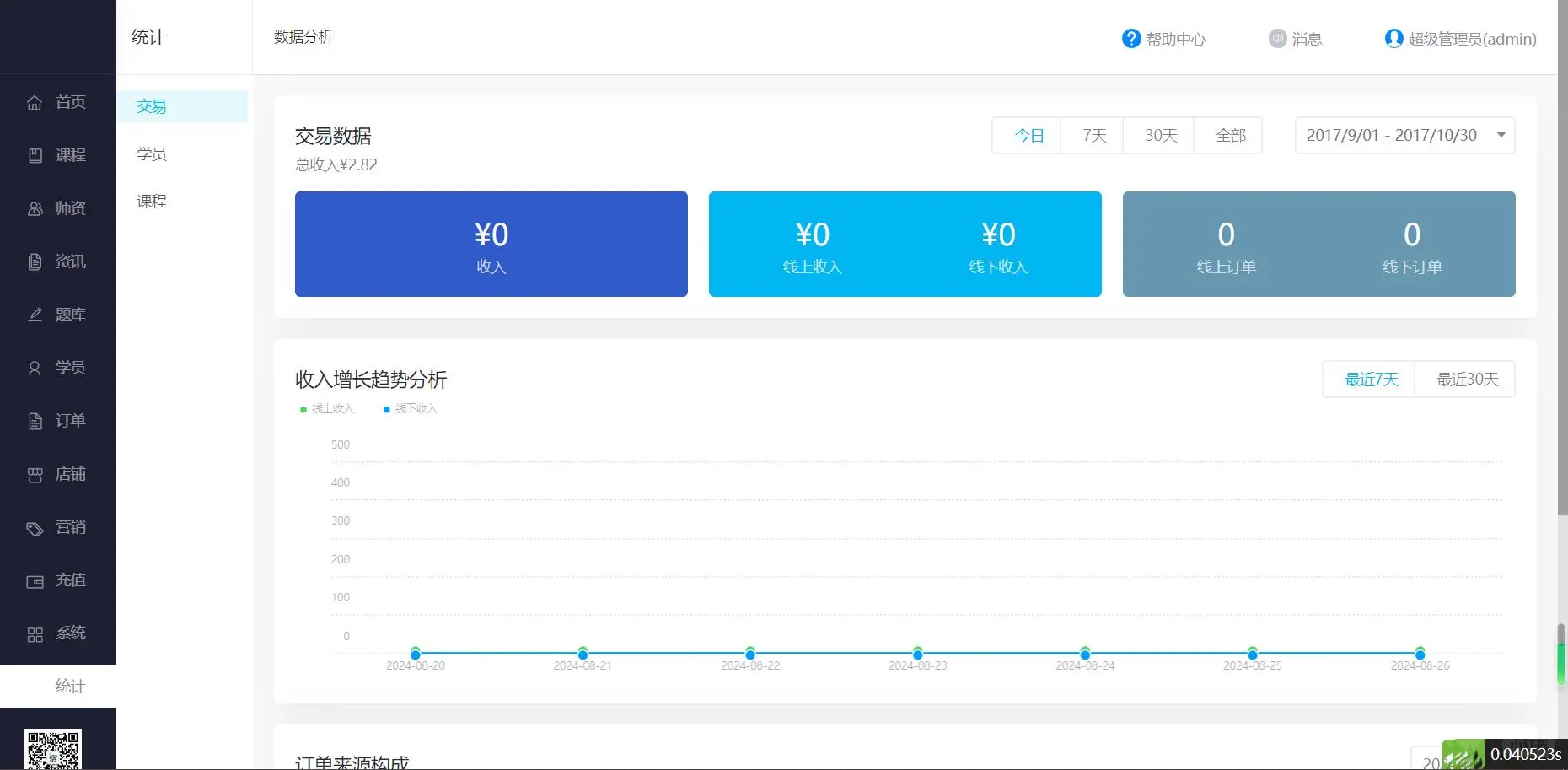Click the teacher icon beside 师资

pyautogui.click(x=35, y=209)
